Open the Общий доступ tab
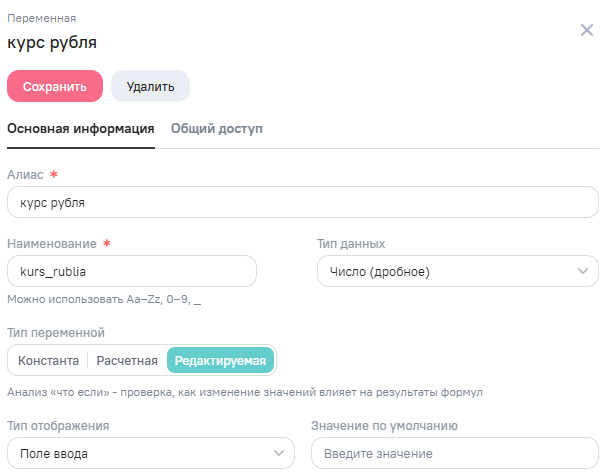607x476 pixels. [217, 129]
